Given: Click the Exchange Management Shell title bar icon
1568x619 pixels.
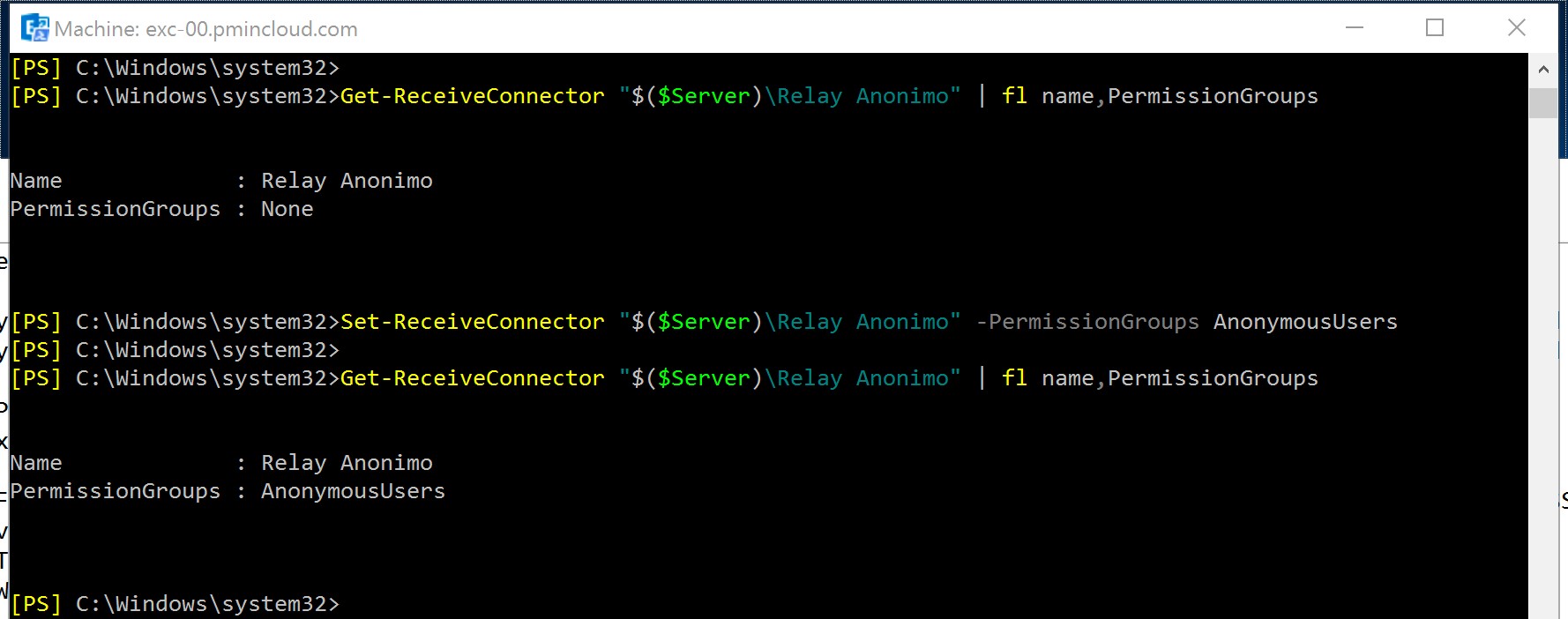Looking at the screenshot, I should click(35, 28).
